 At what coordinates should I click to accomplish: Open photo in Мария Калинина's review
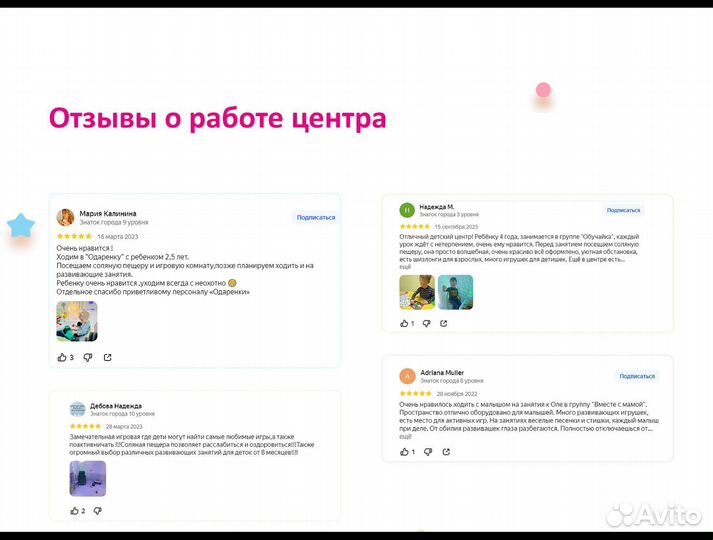[x=76, y=321]
